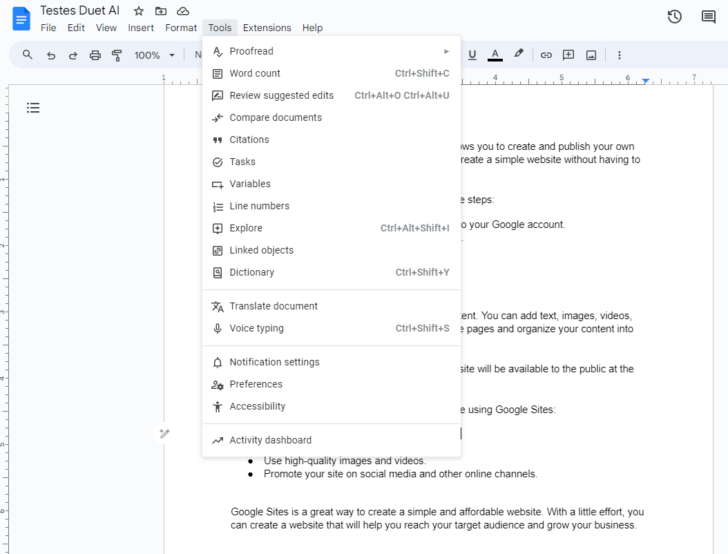Show the document outline
The image size is (728, 554).
tap(33, 108)
